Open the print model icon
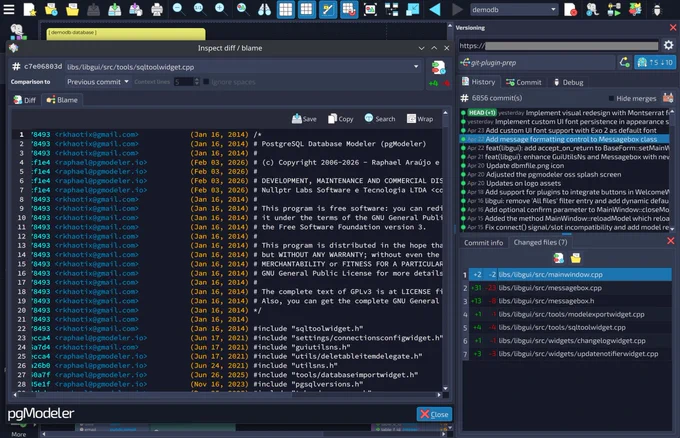 pyautogui.click(x=157, y=9)
